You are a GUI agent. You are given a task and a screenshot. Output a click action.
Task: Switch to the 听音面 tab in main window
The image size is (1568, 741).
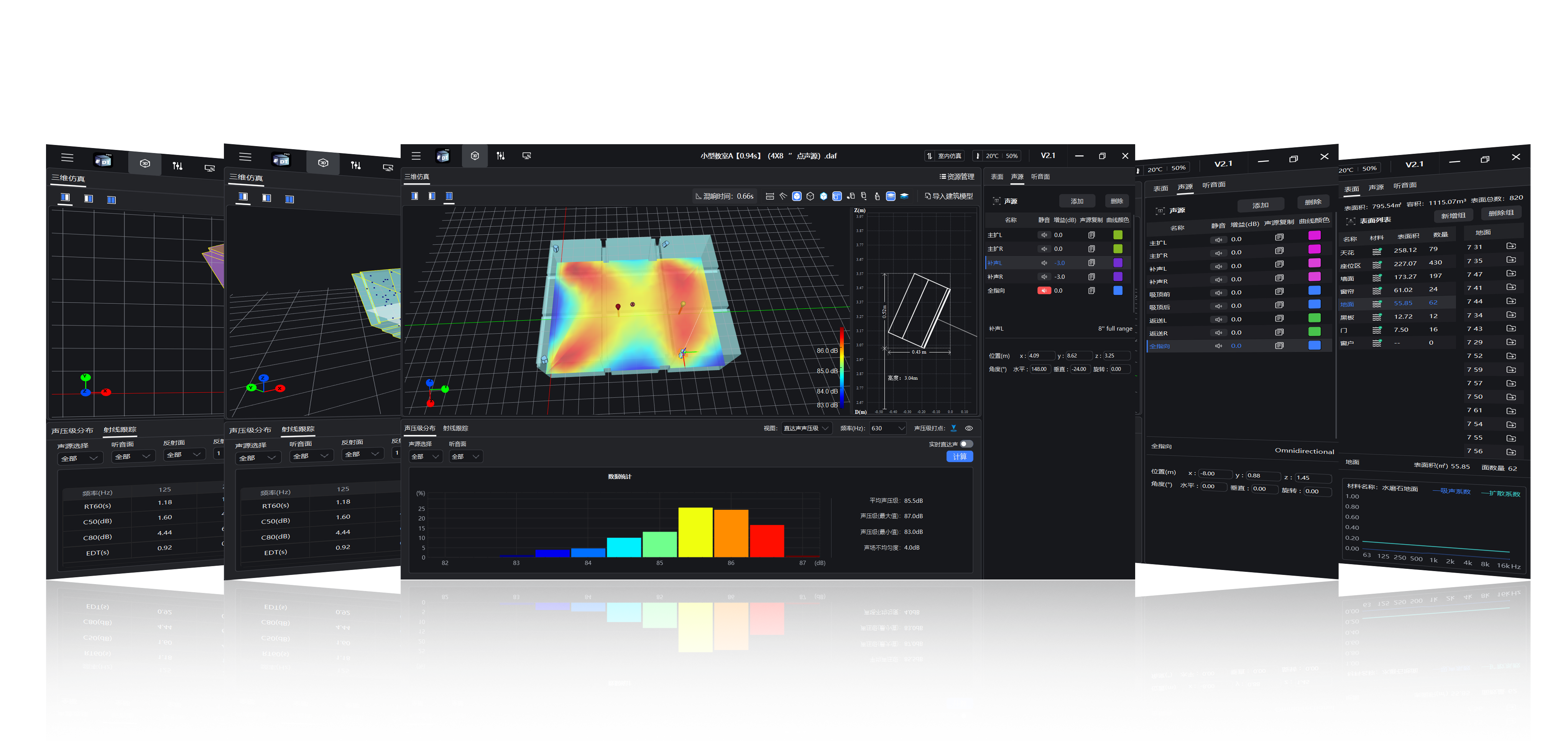(1040, 176)
